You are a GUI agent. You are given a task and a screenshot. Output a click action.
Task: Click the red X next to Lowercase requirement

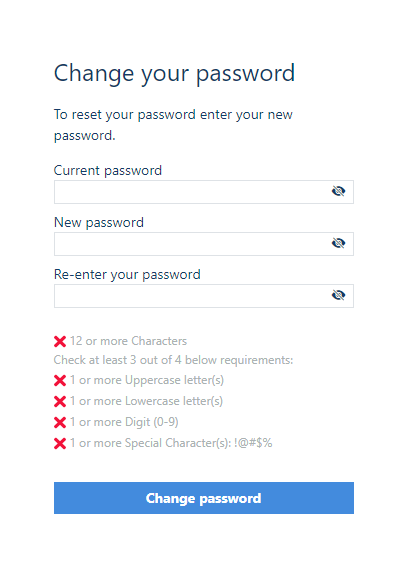[60, 402]
